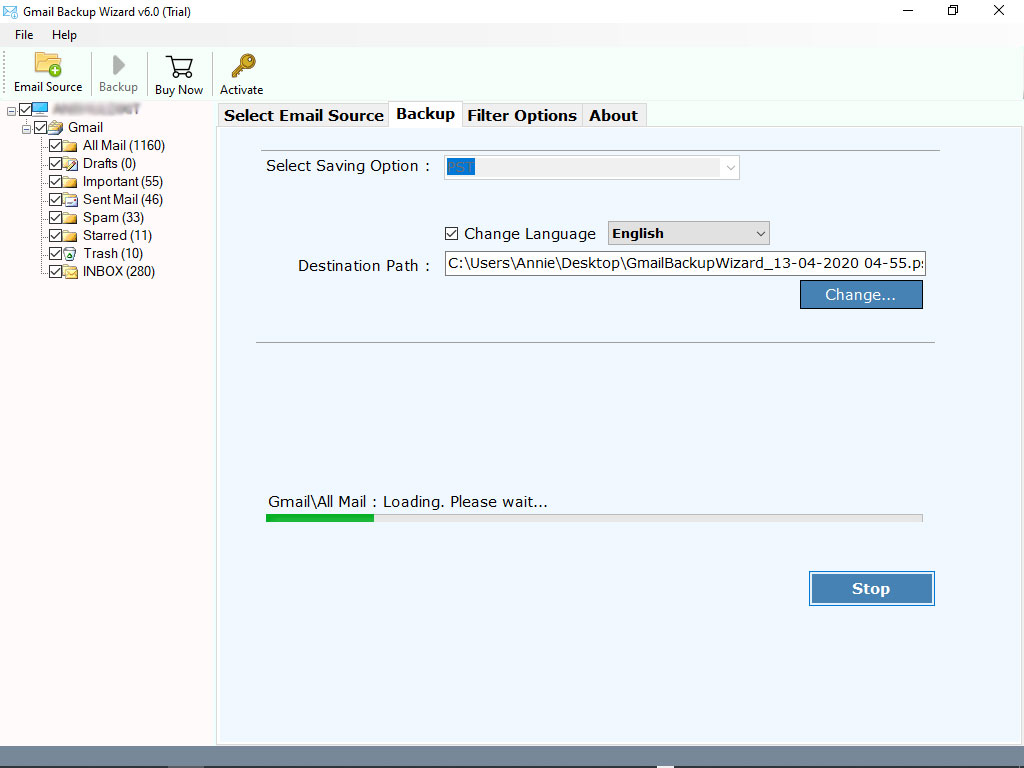This screenshot has height=768, width=1024.
Task: Click the INBOX envelope folder icon
Action: point(71,272)
